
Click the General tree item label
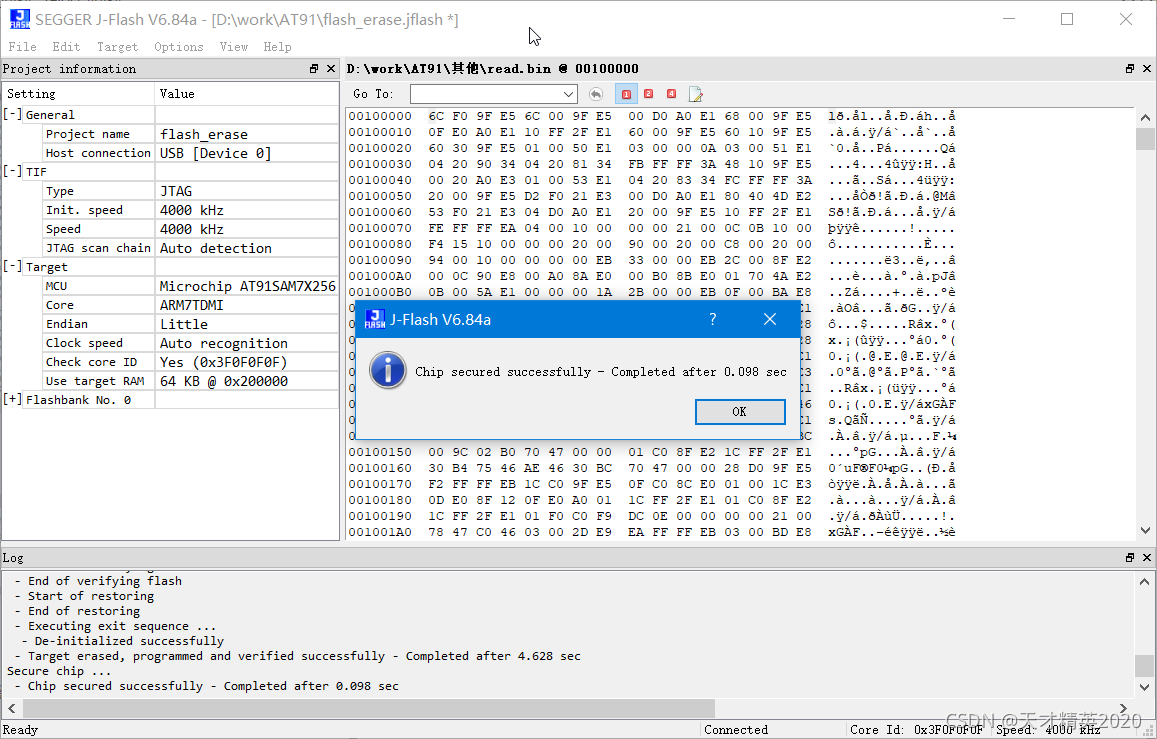tap(50, 114)
